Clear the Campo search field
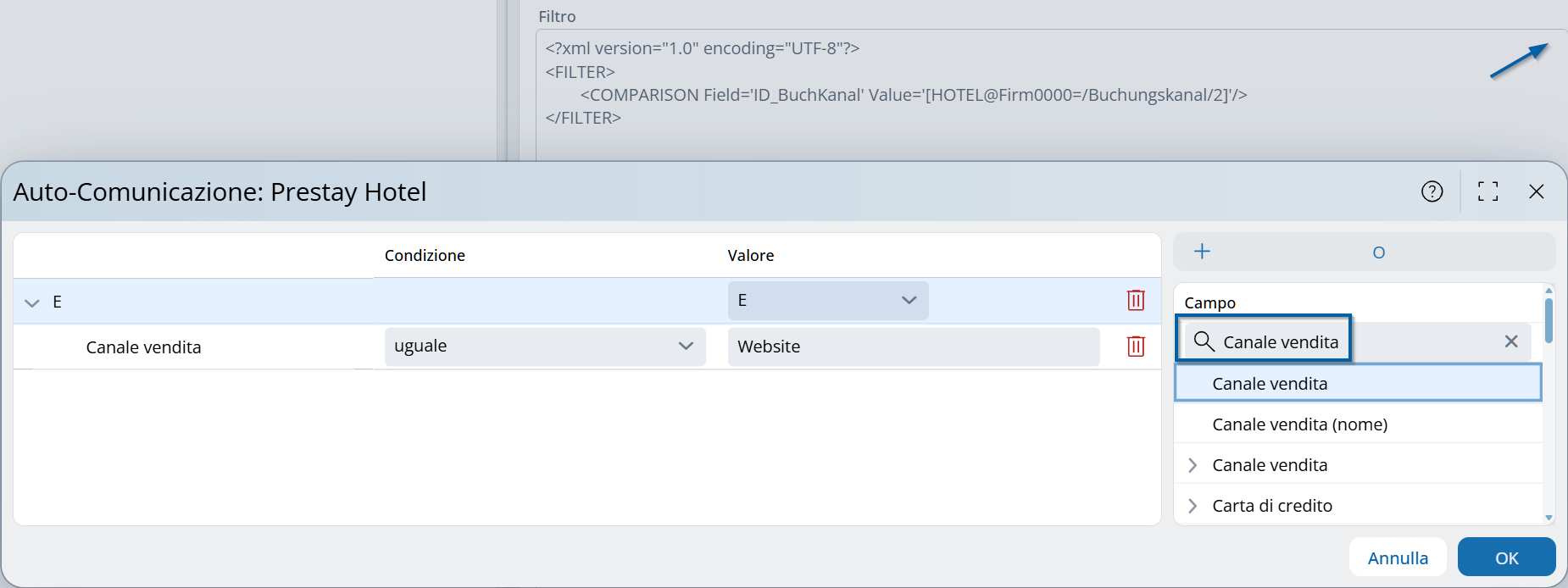This screenshot has width=1568, height=588. (1510, 341)
